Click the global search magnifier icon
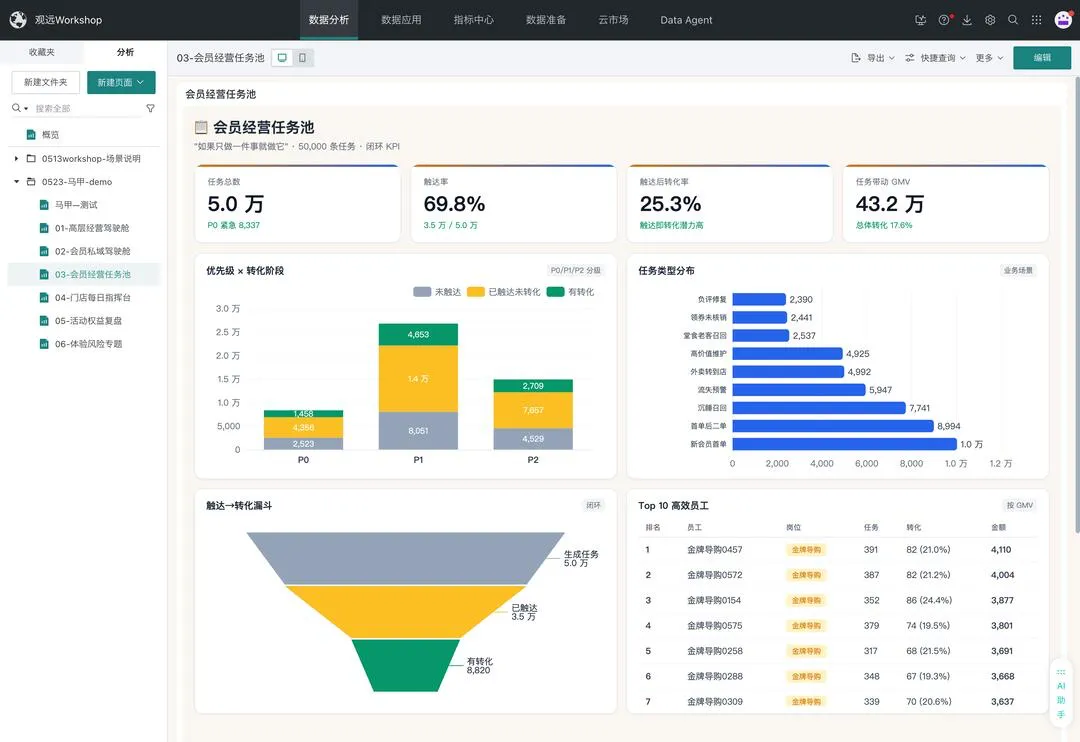 pyautogui.click(x=1013, y=20)
